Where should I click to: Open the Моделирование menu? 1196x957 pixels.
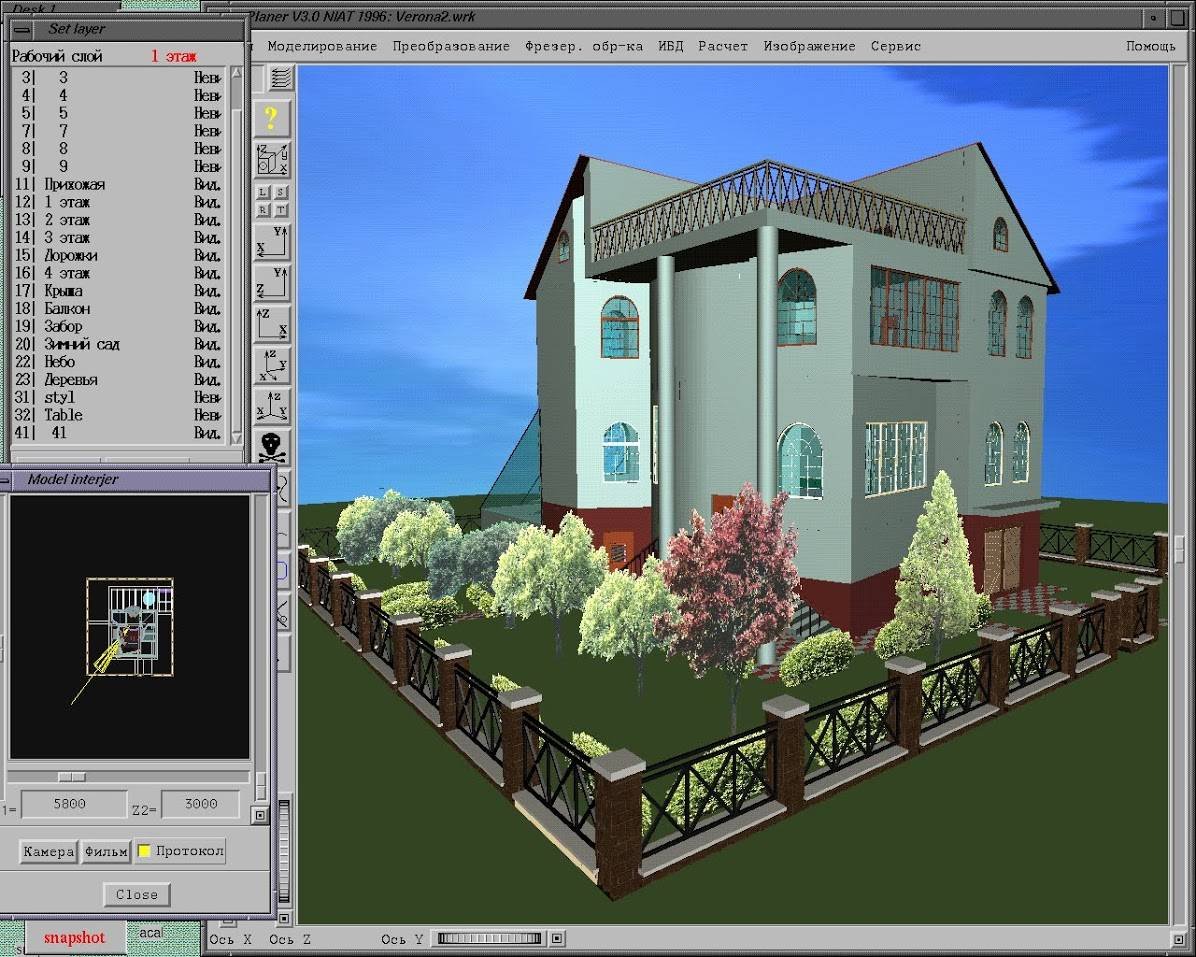[322, 47]
